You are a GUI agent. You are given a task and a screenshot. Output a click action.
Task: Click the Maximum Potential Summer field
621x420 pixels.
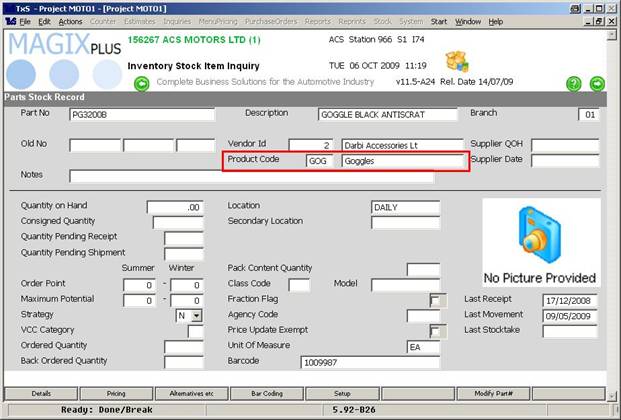139,301
